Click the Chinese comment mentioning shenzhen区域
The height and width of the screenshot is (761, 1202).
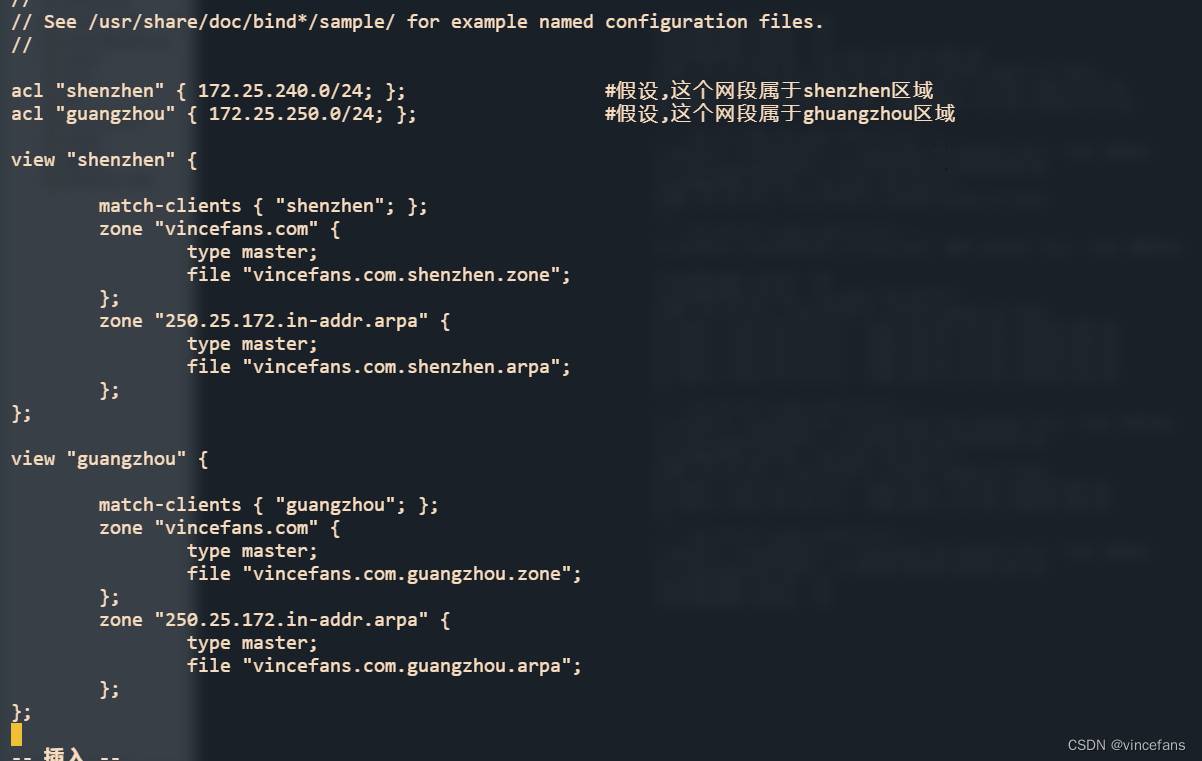pyautogui.click(x=769, y=91)
